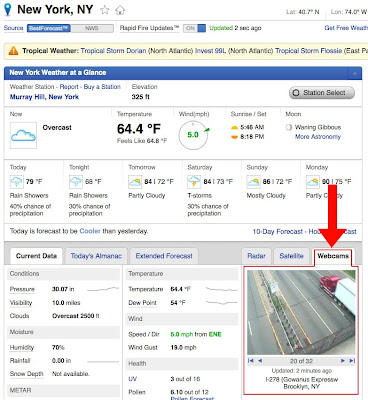Viewport: 368px width, 400px height.
Task: Select BestForecast as the source
Action: pos(49,28)
